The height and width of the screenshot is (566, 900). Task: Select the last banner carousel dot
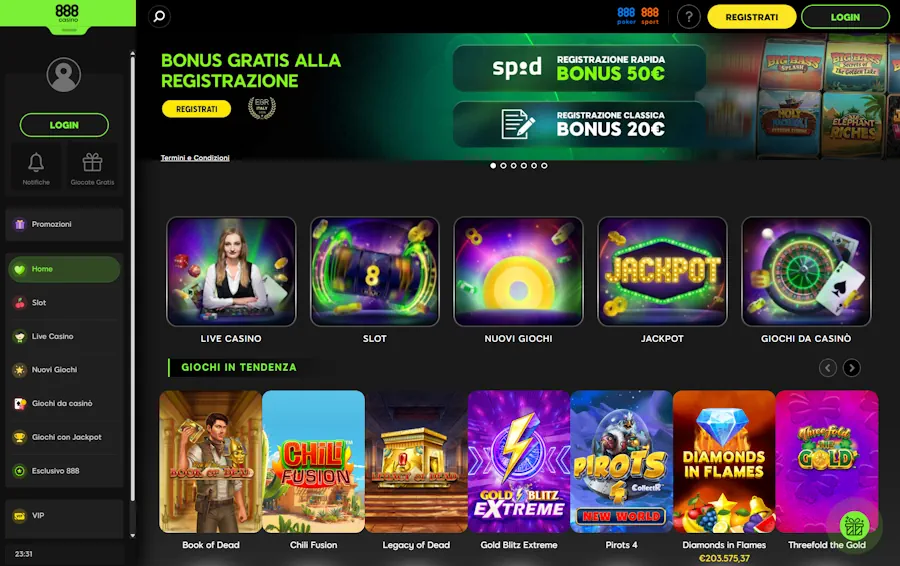click(x=544, y=165)
